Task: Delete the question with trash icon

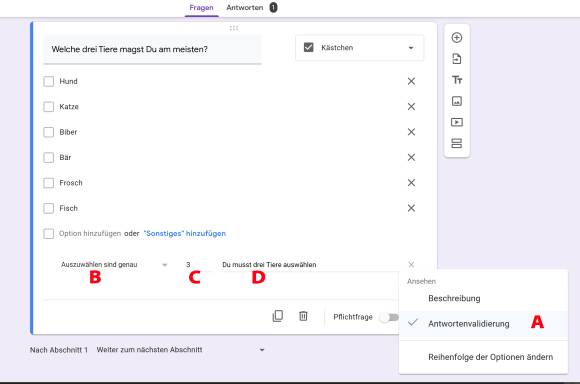Action: (x=303, y=316)
